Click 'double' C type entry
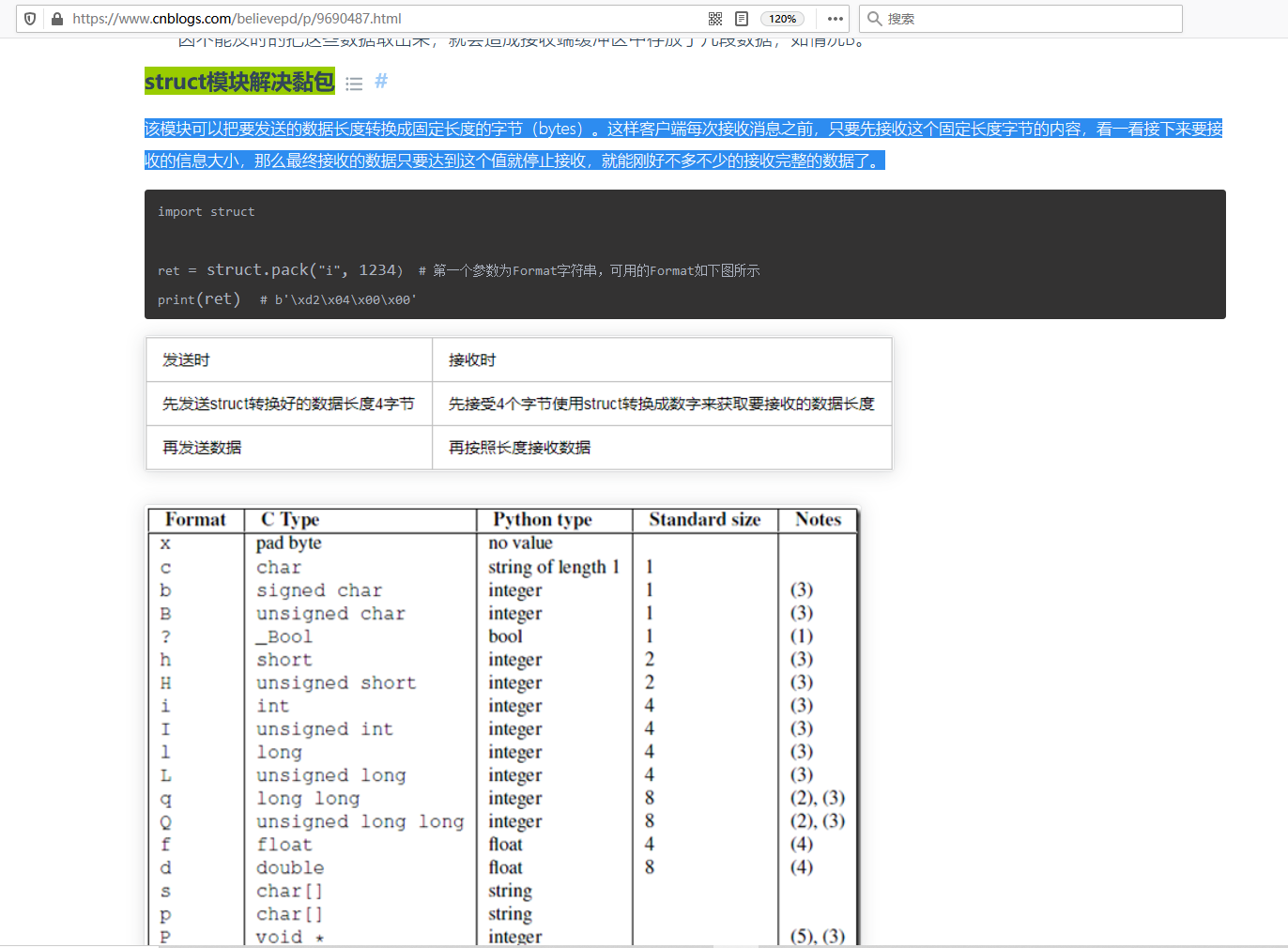Image resolution: width=1288 pixels, height=948 pixels. coord(290,868)
